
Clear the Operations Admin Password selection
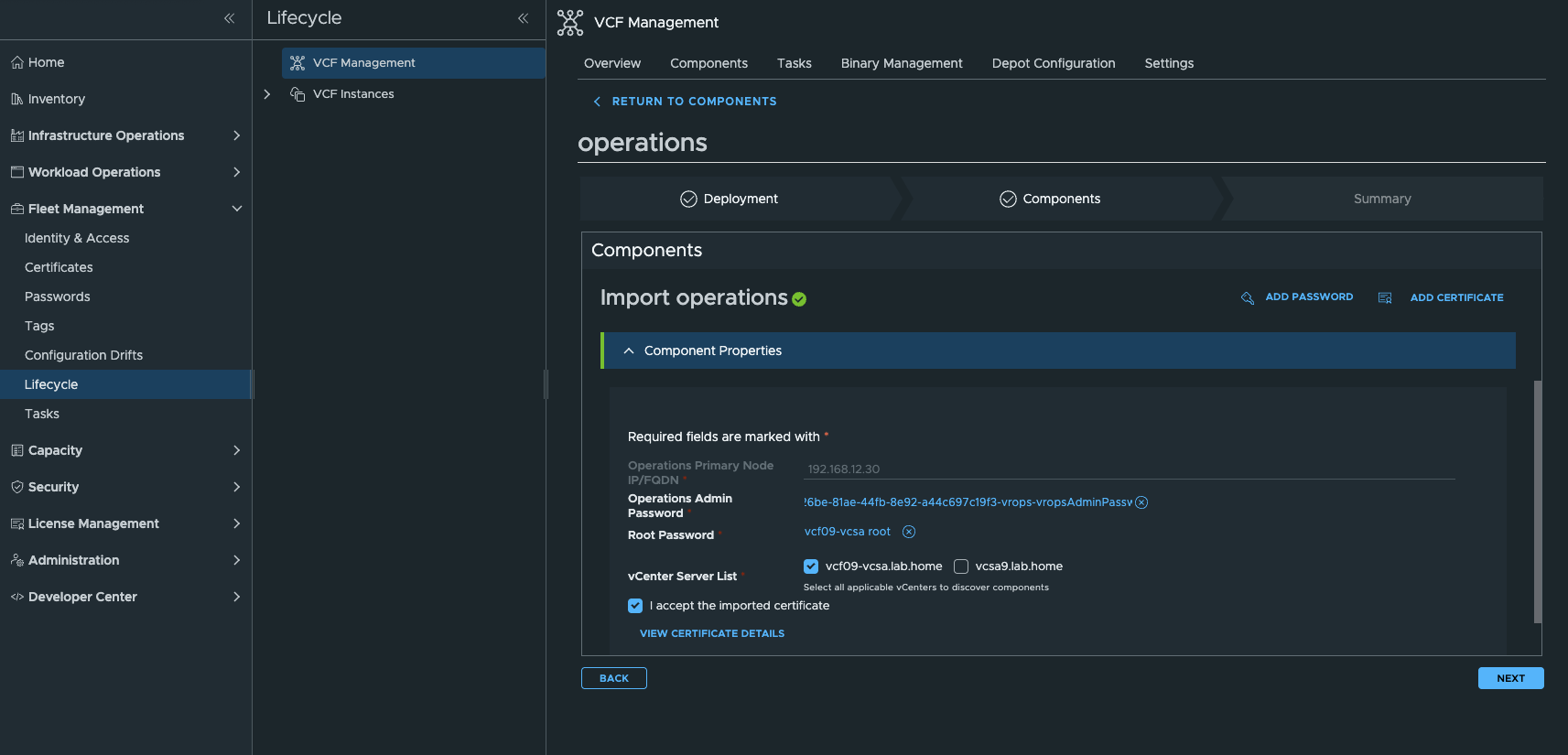tap(1141, 502)
